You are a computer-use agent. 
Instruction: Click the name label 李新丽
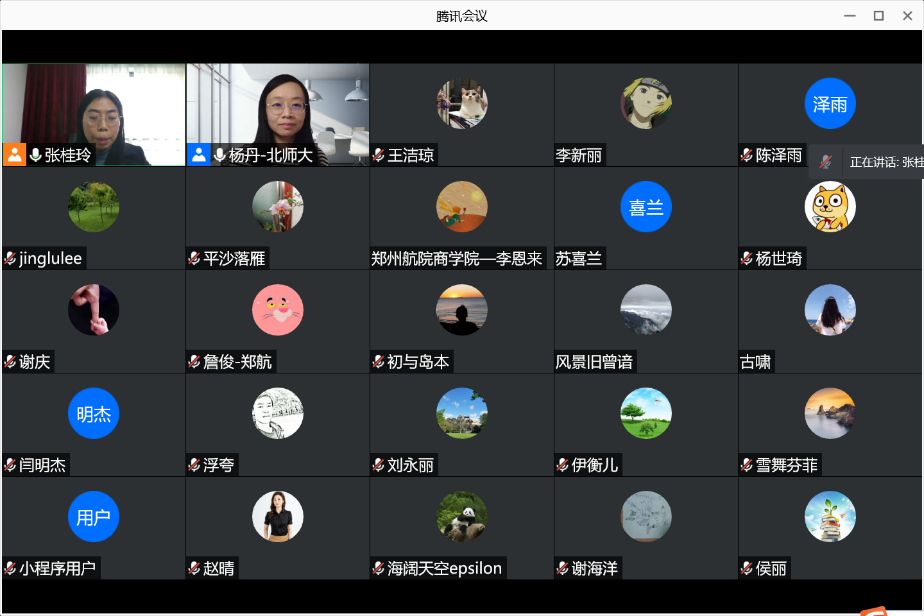579,156
